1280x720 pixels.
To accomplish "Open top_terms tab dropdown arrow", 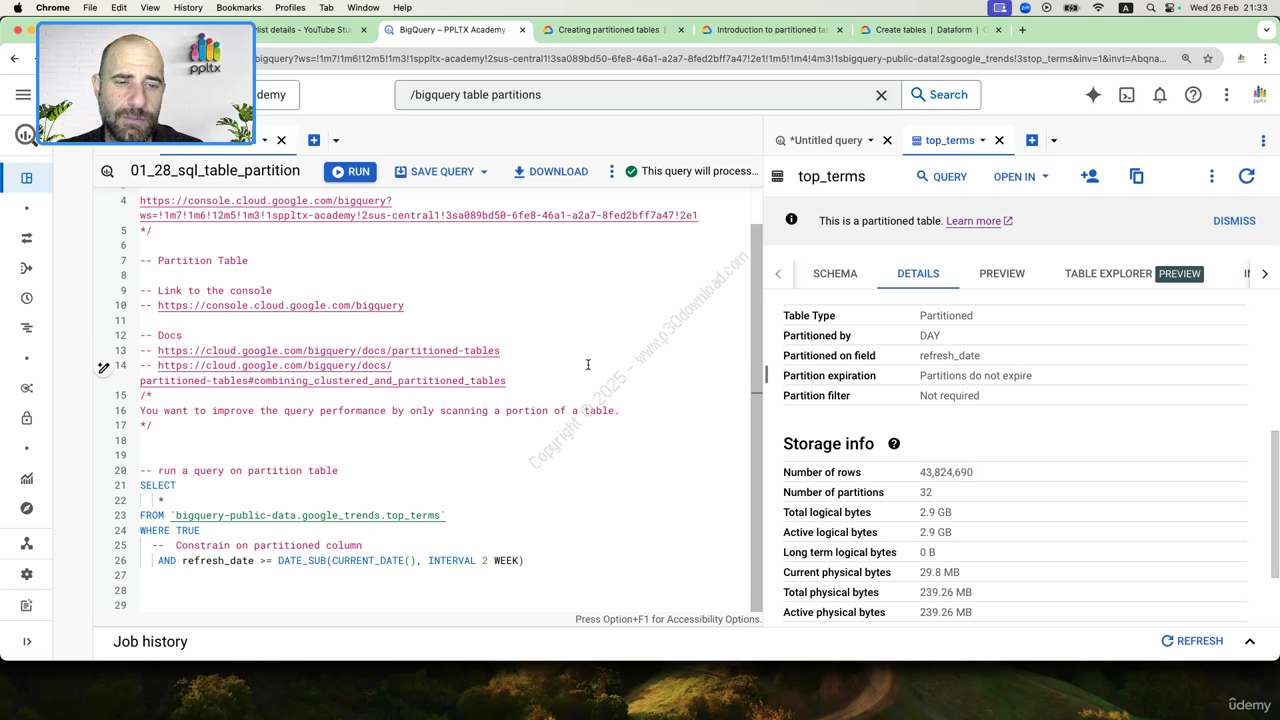I will [x=983, y=140].
